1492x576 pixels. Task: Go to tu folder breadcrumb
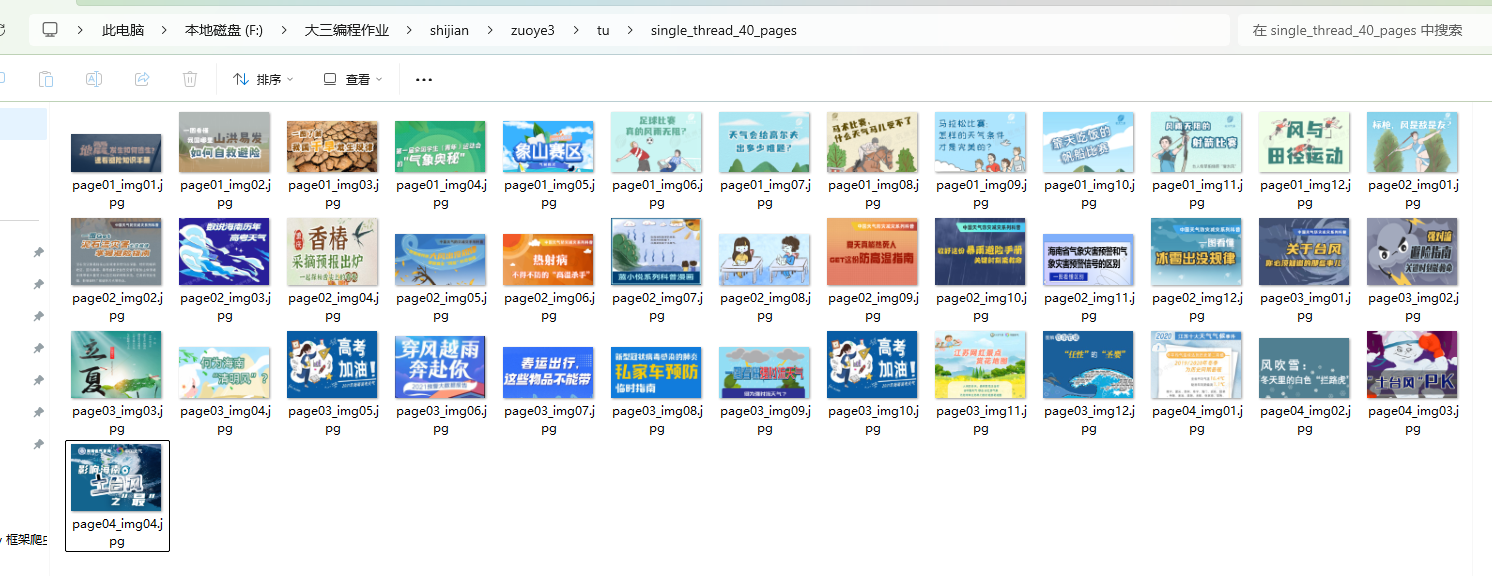[x=603, y=30]
